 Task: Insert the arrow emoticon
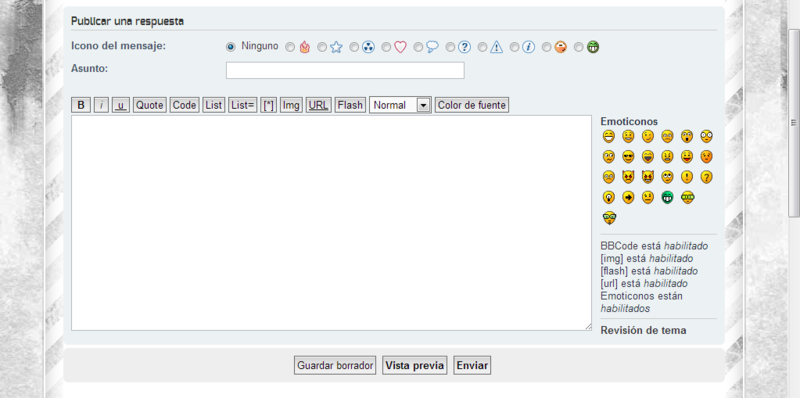628,197
